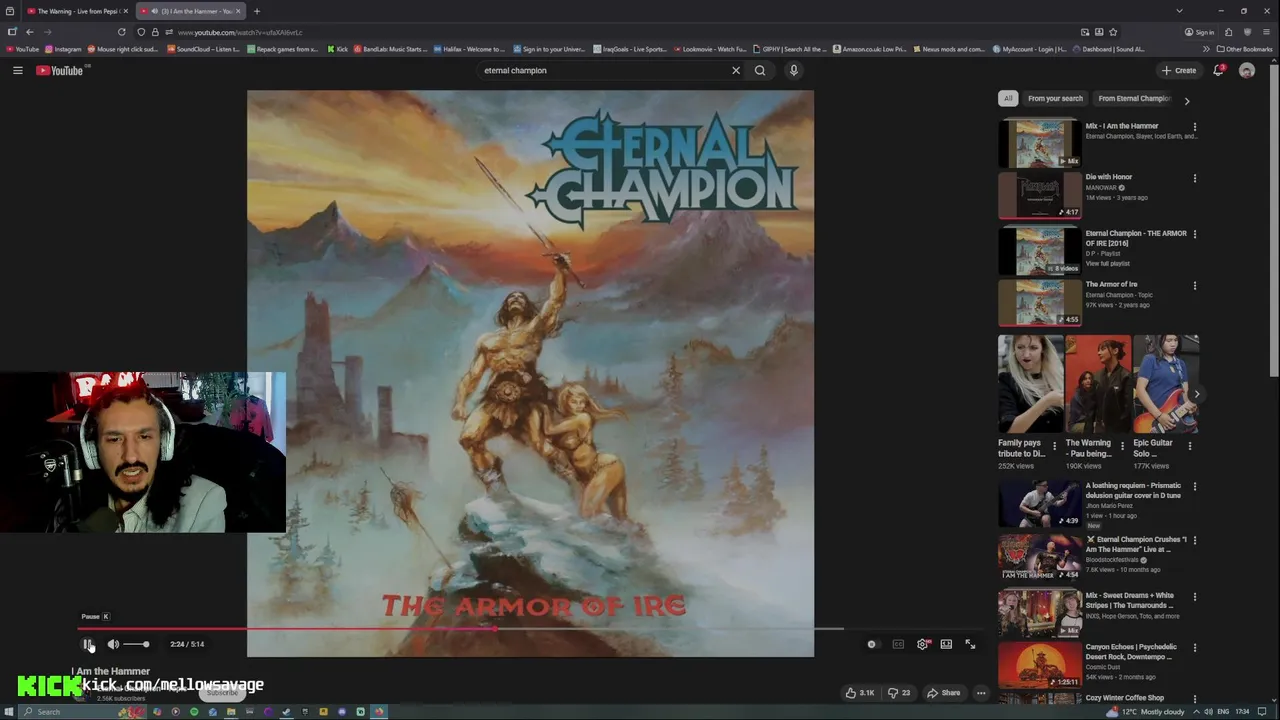Open more actions ellipsis under video
This screenshot has height=720, width=1280.
coord(981,692)
